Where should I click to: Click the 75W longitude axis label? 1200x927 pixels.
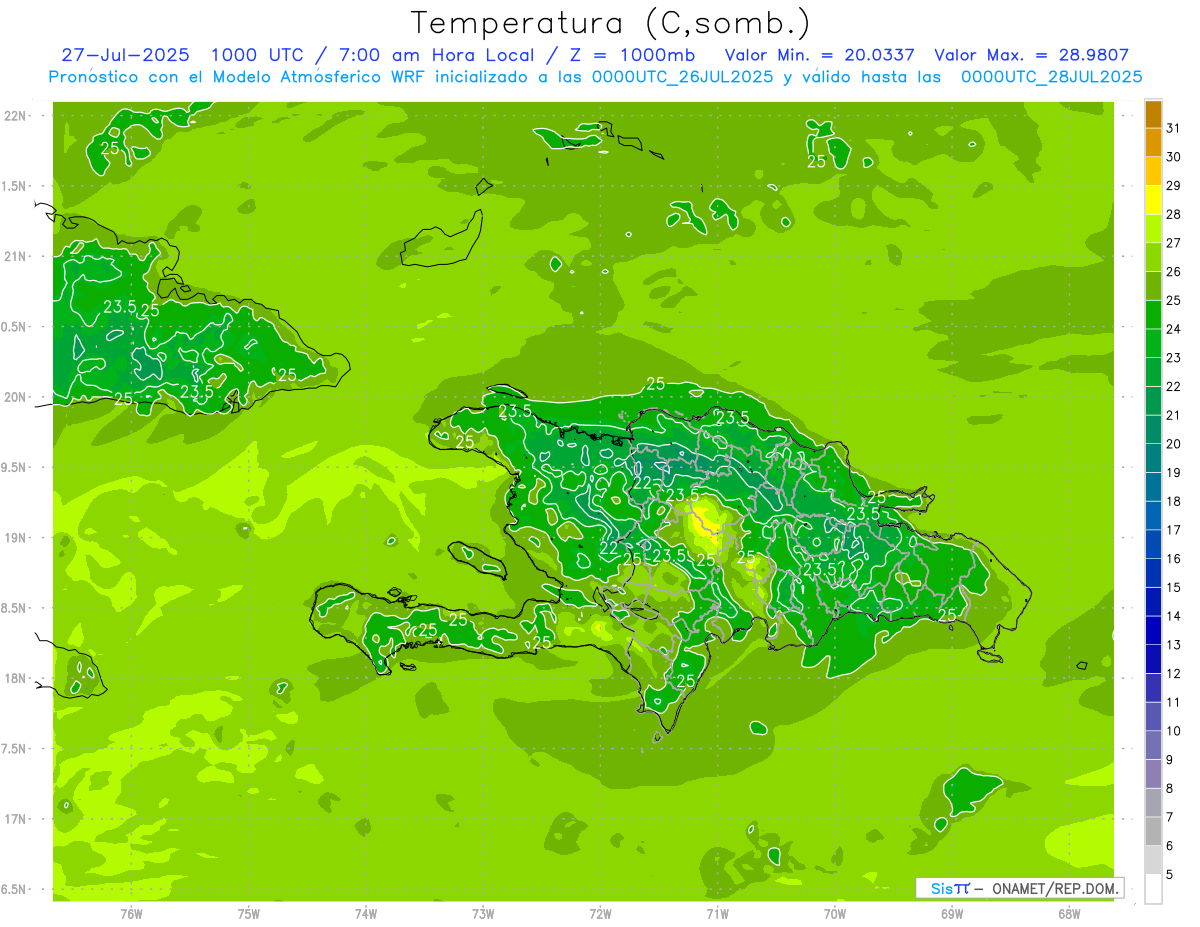point(249,914)
